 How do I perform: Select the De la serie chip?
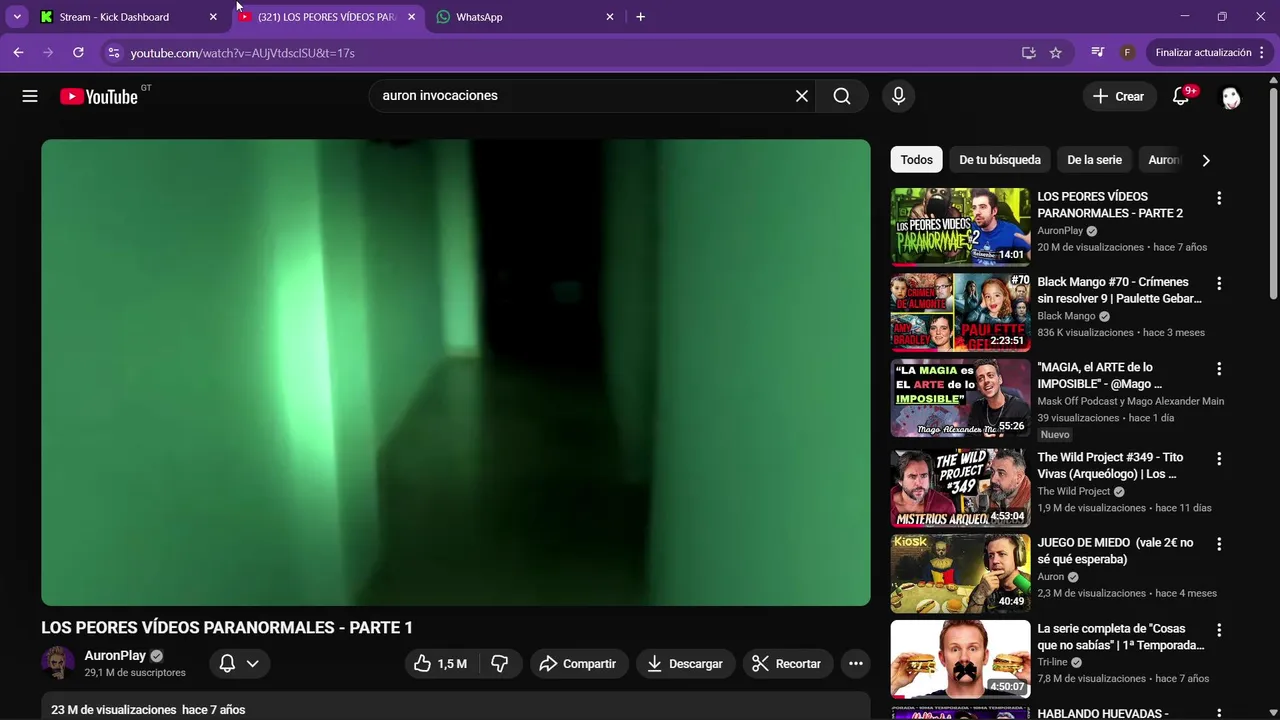tap(1094, 160)
